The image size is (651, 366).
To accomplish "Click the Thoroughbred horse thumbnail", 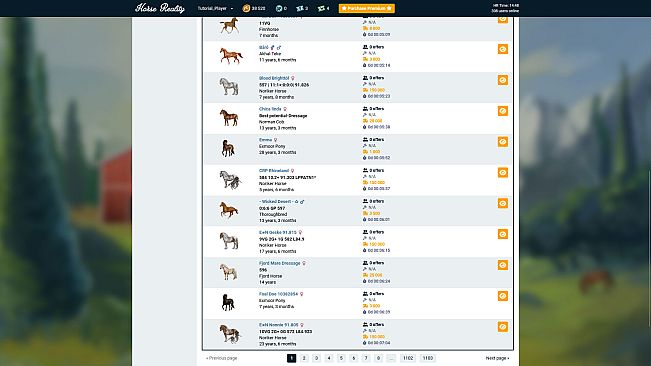I will [x=229, y=210].
